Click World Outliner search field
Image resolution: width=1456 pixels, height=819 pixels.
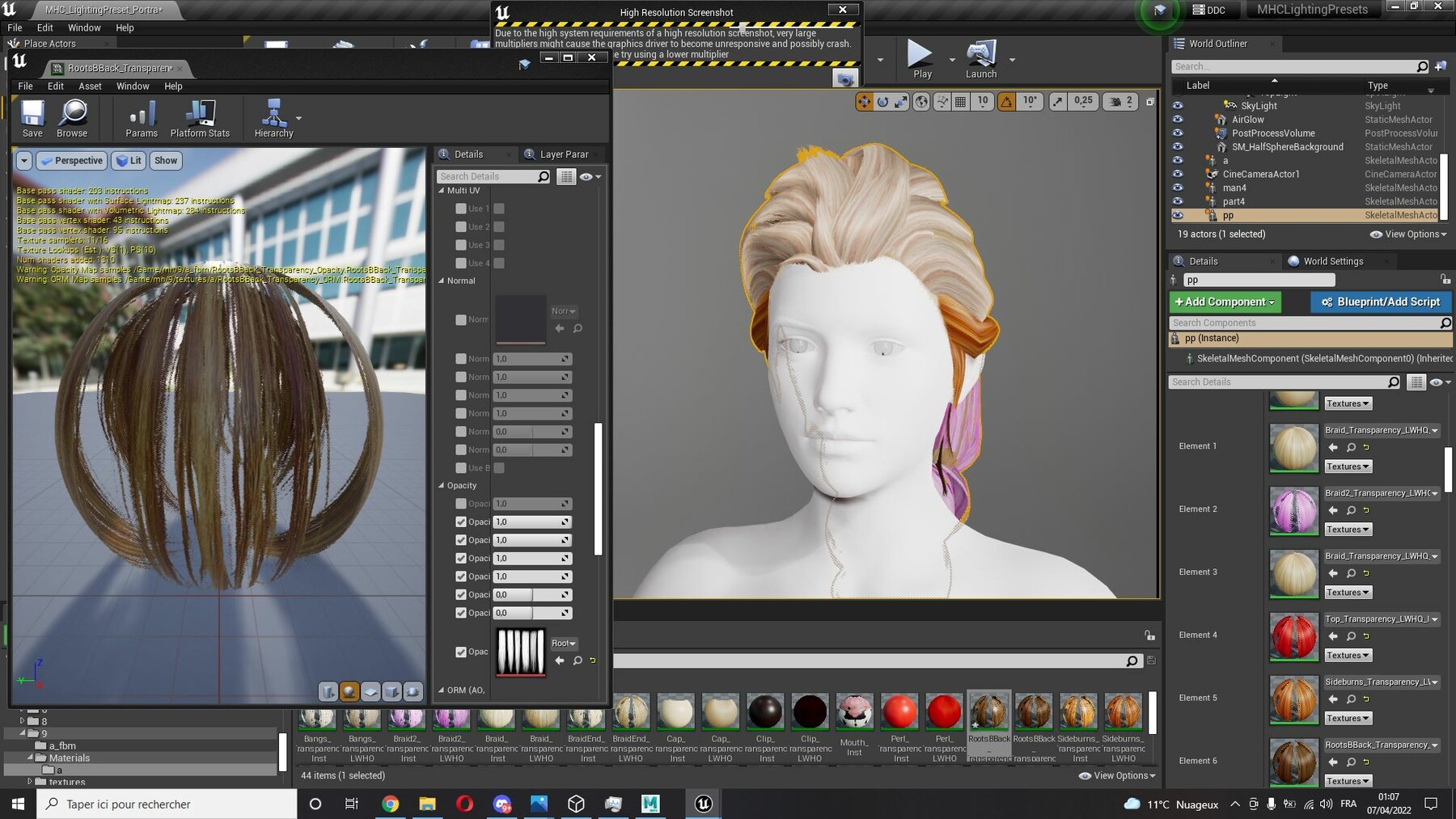tap(1300, 66)
